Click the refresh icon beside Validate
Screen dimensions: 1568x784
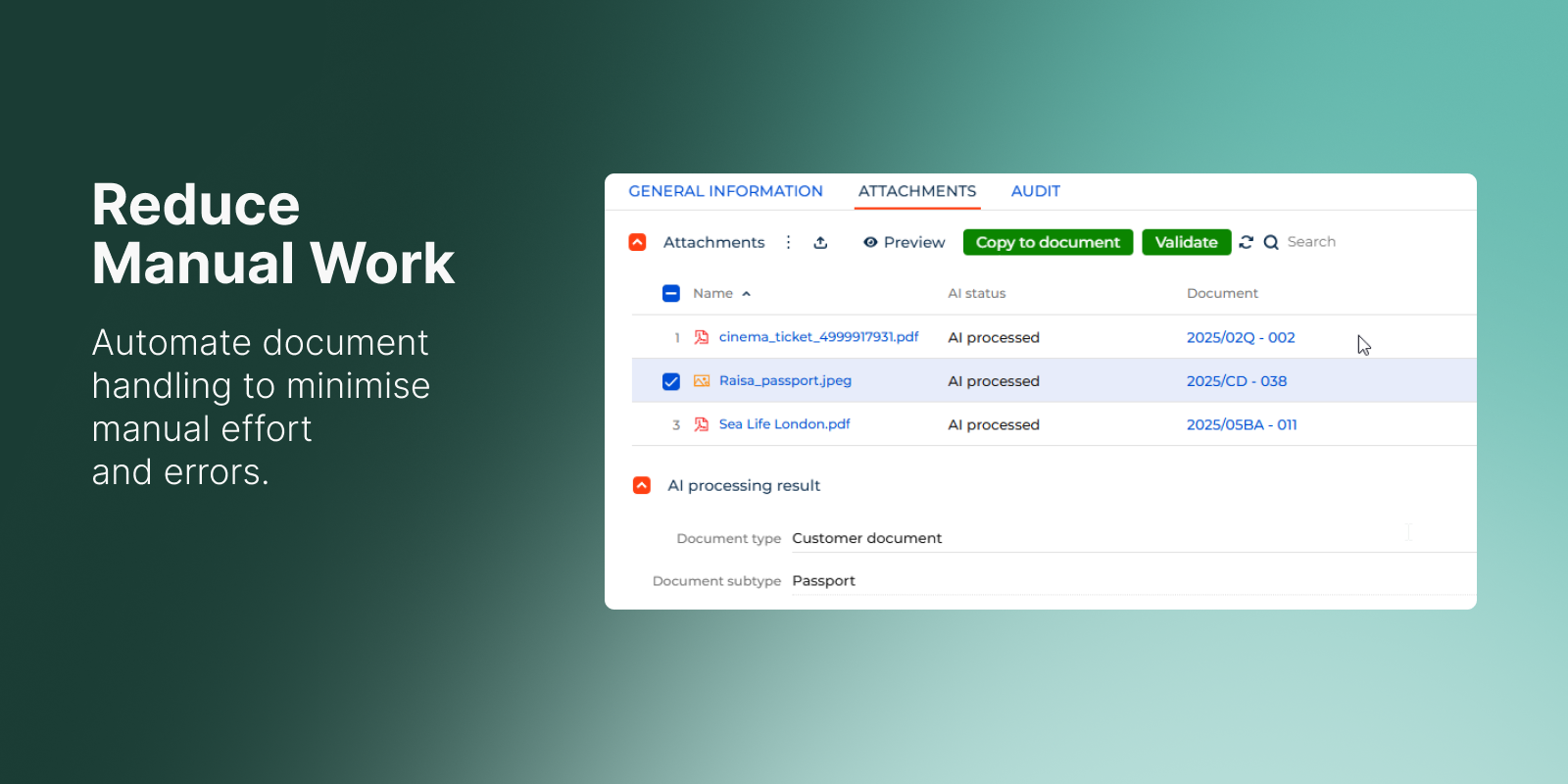1246,242
